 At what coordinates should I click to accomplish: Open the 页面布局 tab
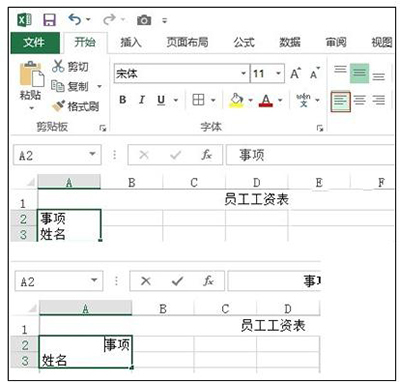pyautogui.click(x=187, y=42)
